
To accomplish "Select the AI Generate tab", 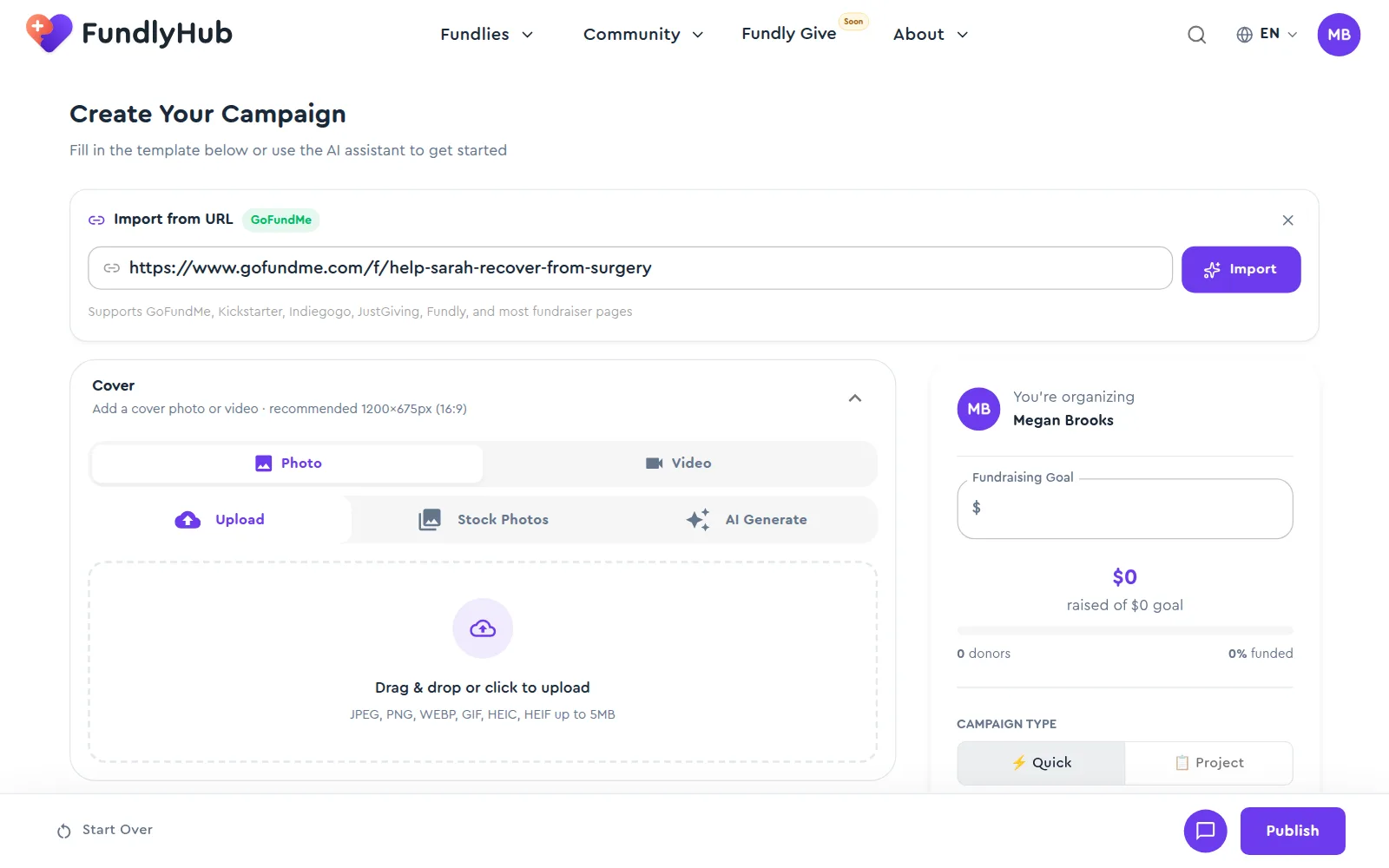I will coord(746,520).
